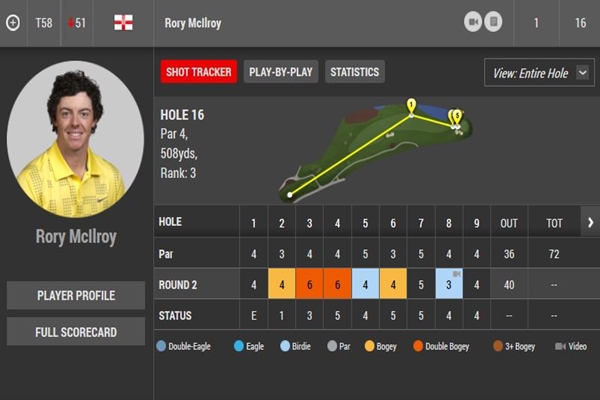Open the View: Entire Hole dropdown
This screenshot has height=400, width=600.
point(538,73)
